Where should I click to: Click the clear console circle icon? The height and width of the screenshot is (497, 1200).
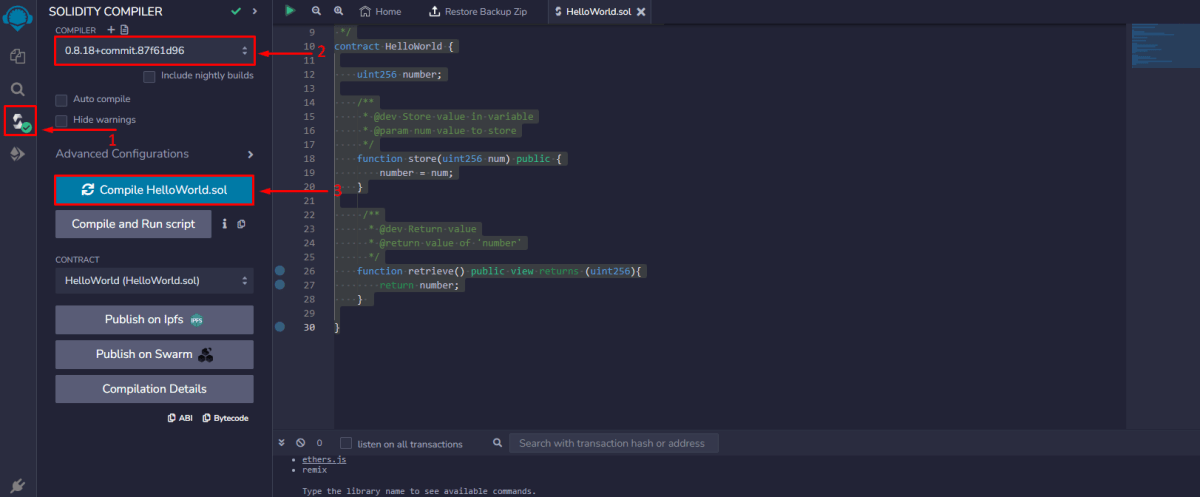300,443
